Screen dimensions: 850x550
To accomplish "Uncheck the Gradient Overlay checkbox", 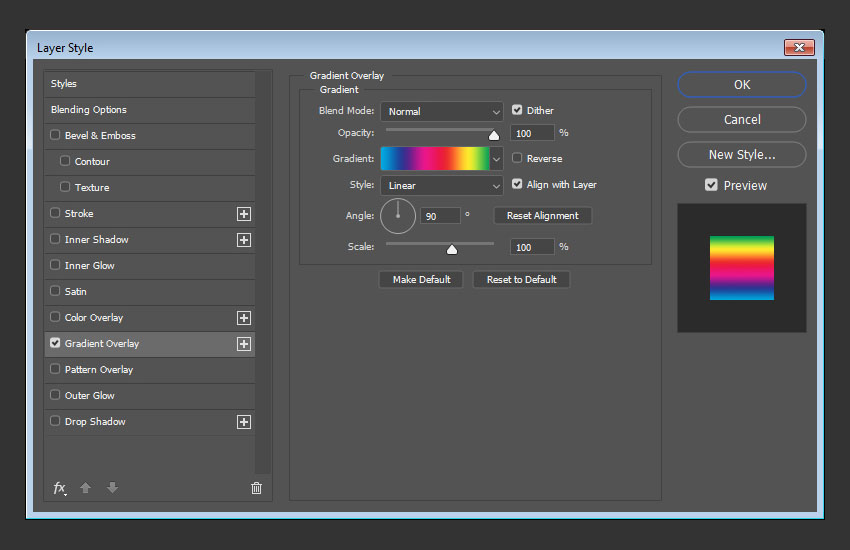I will pos(55,342).
